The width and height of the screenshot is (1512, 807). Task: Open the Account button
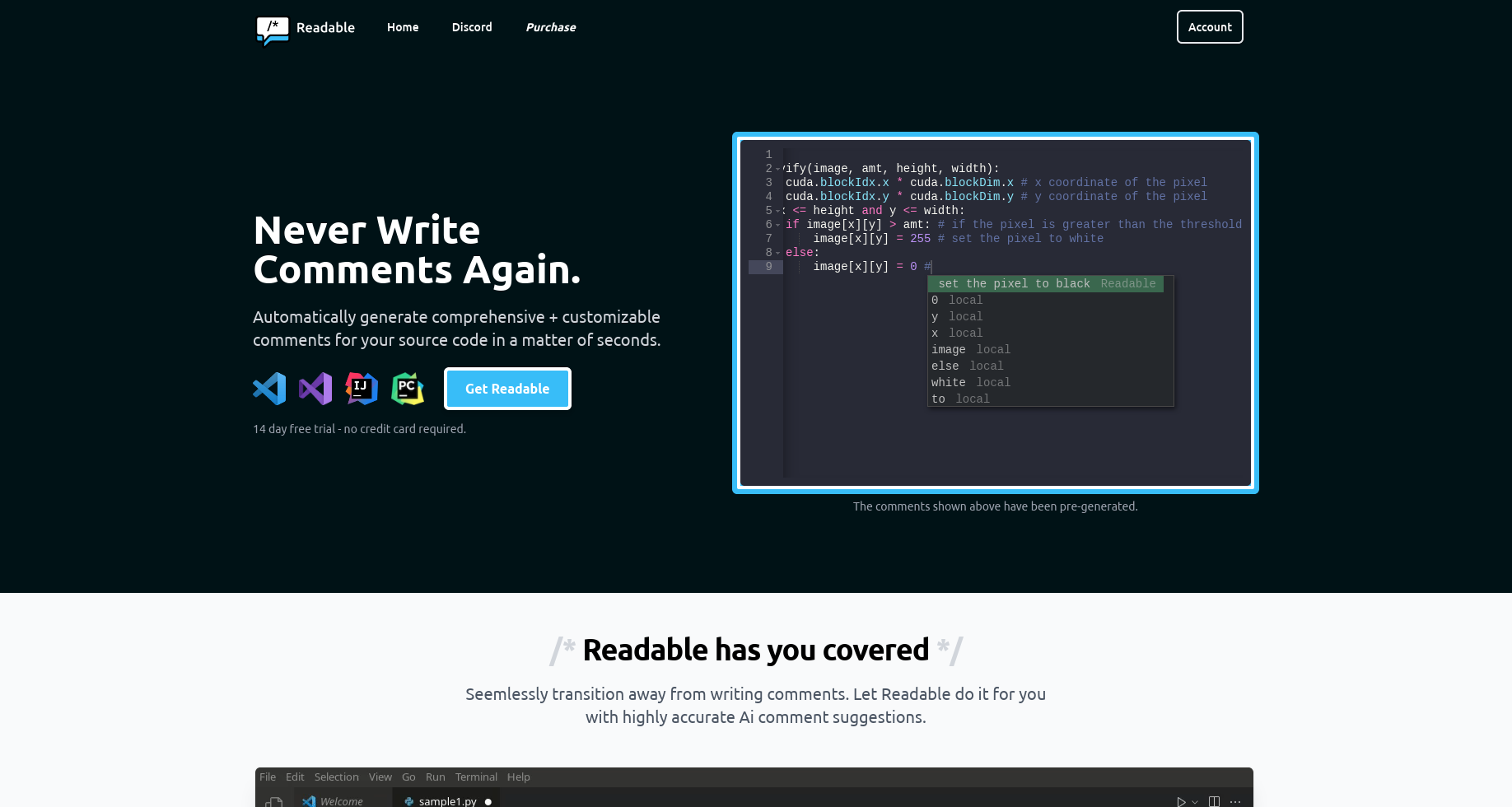click(x=1209, y=26)
